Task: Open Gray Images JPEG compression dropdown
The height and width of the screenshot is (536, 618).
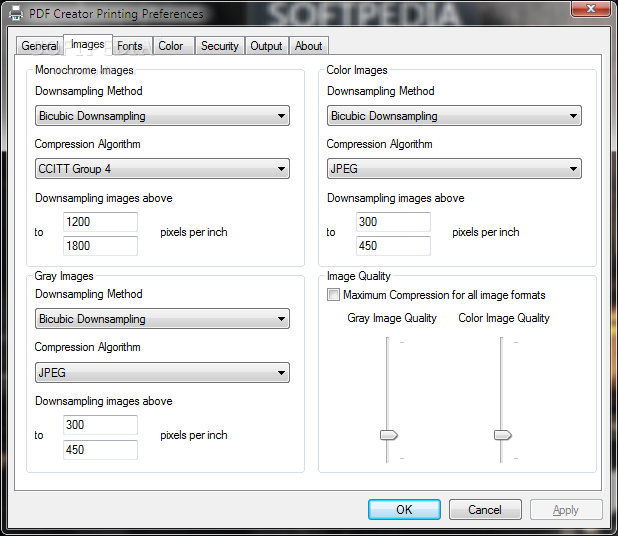Action: point(162,372)
